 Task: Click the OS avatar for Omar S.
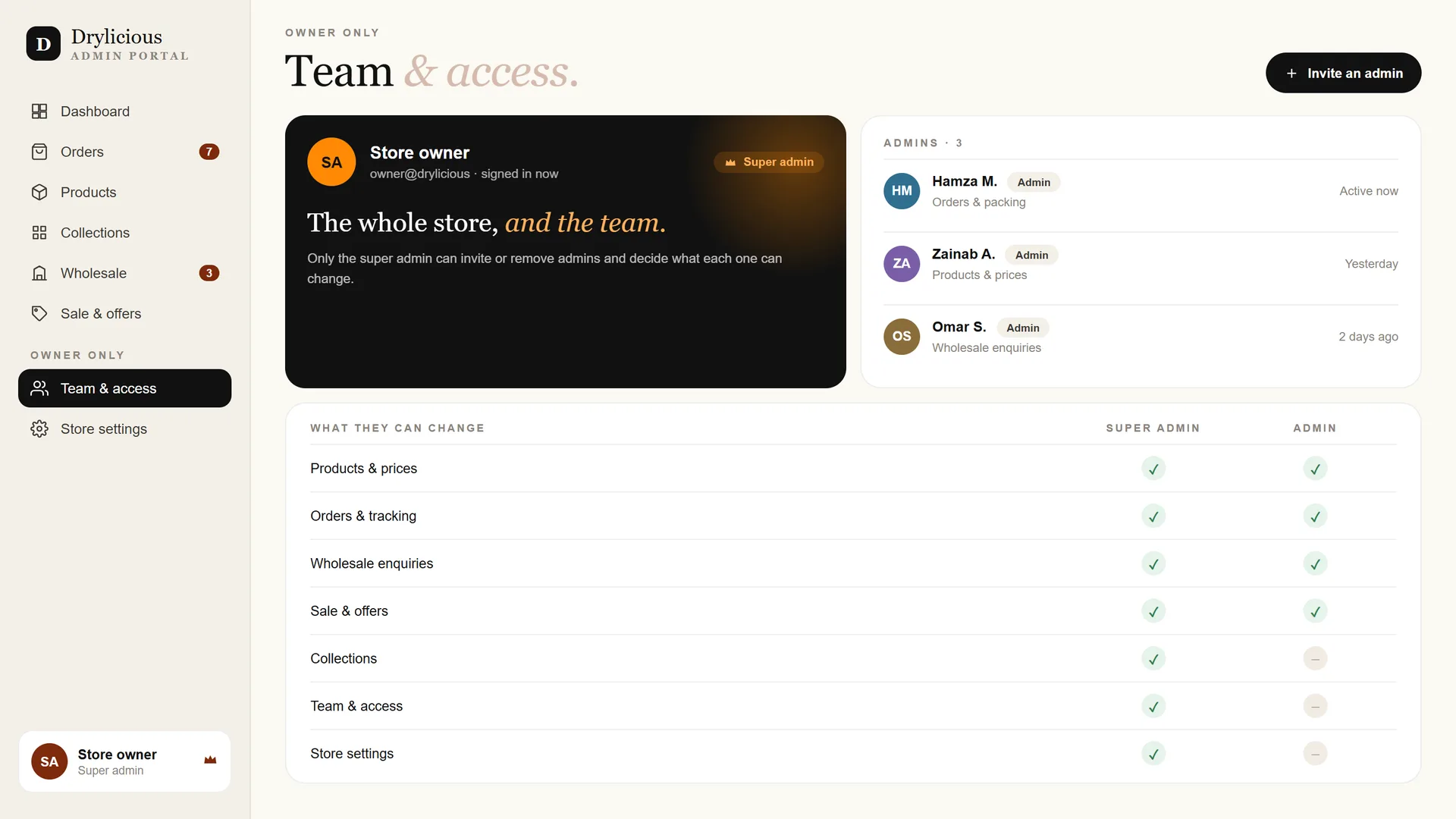(902, 337)
